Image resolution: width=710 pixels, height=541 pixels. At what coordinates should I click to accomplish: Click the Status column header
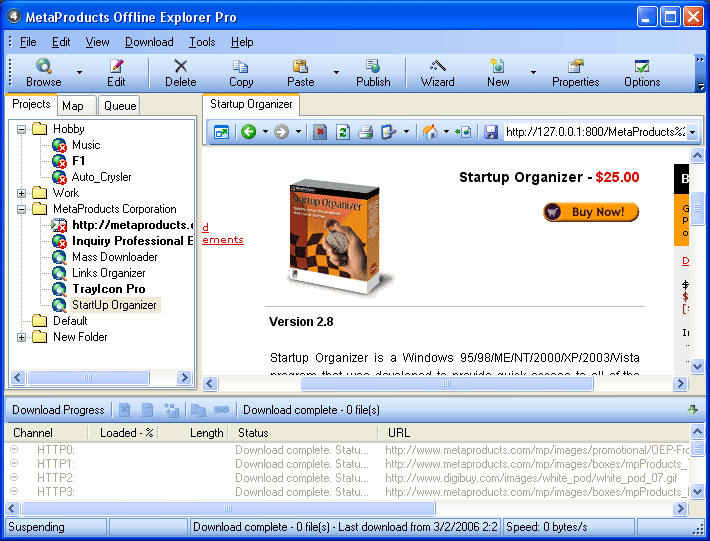[303, 433]
